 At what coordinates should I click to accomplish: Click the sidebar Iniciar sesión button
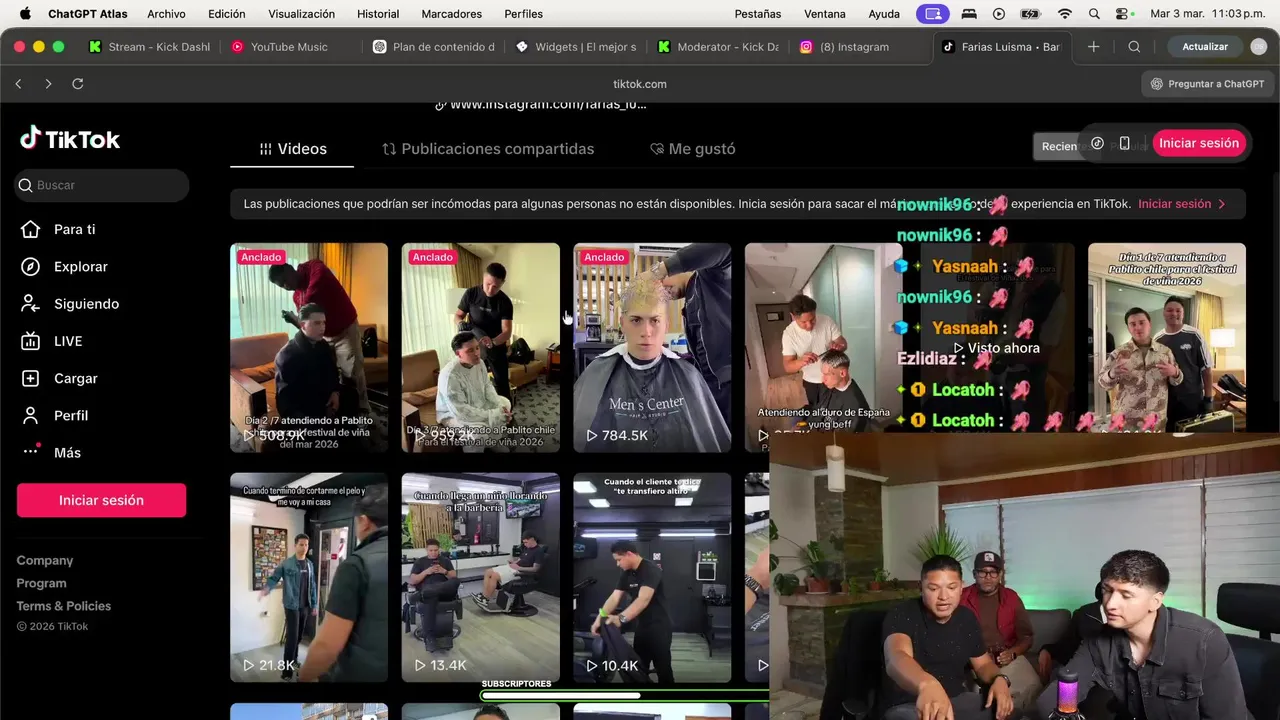(101, 500)
